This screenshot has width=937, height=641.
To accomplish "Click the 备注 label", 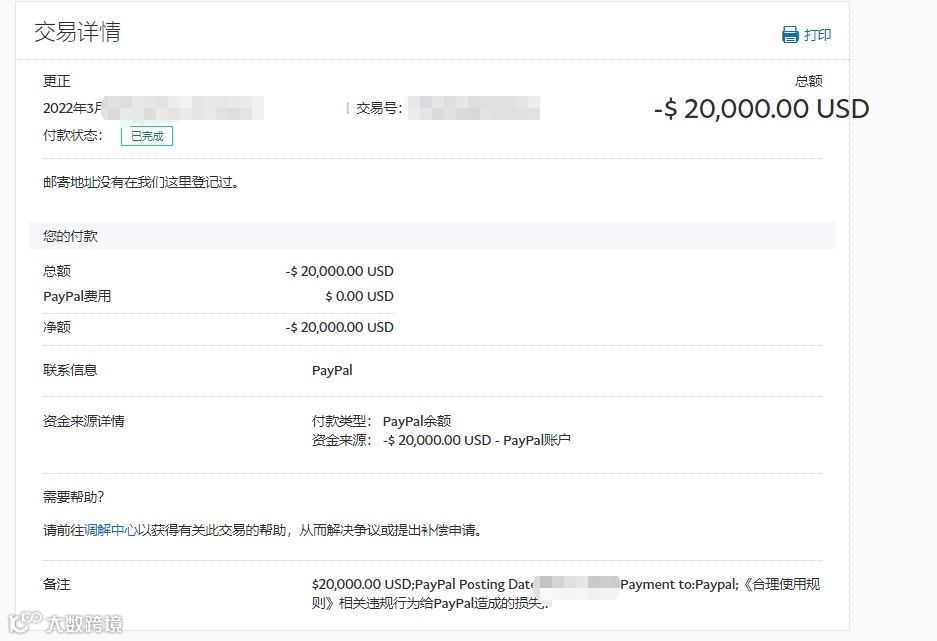I will 57,584.
